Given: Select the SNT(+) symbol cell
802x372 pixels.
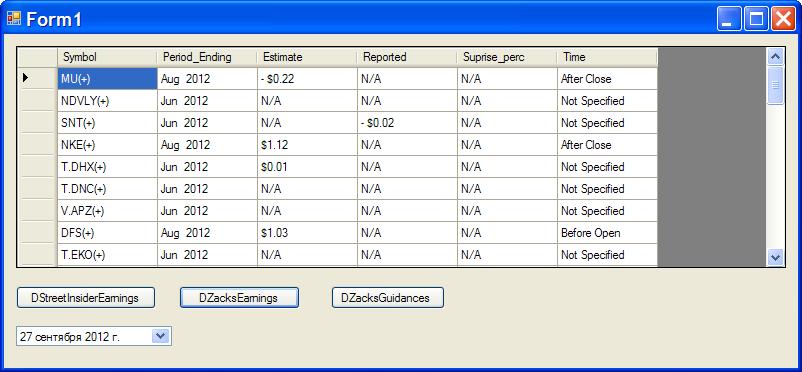Looking at the screenshot, I should click(107, 123).
